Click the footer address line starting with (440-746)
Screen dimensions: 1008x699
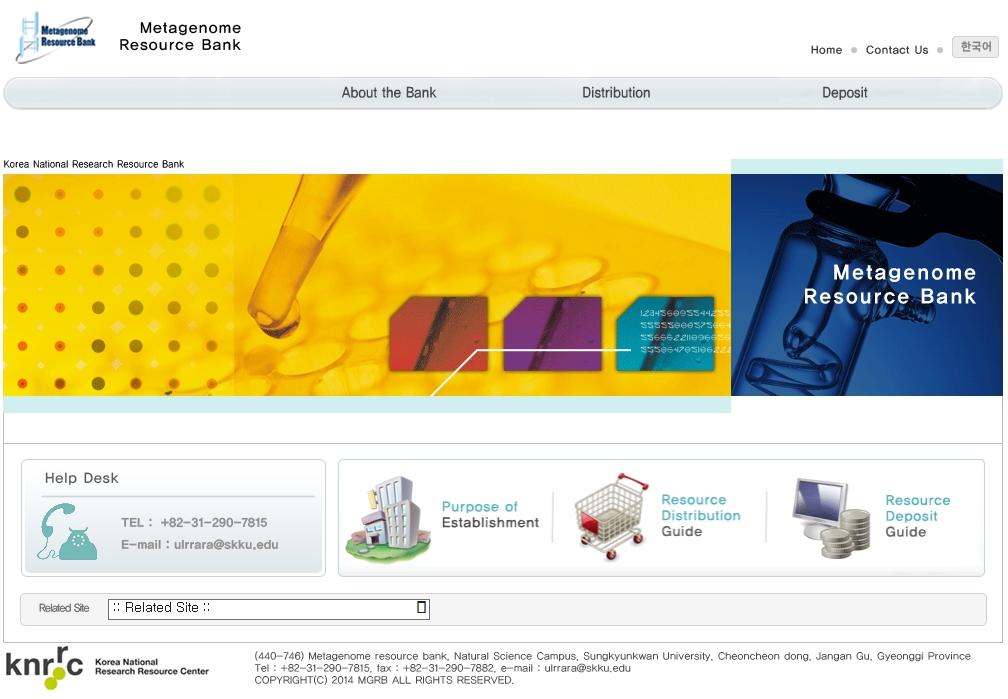point(612,656)
